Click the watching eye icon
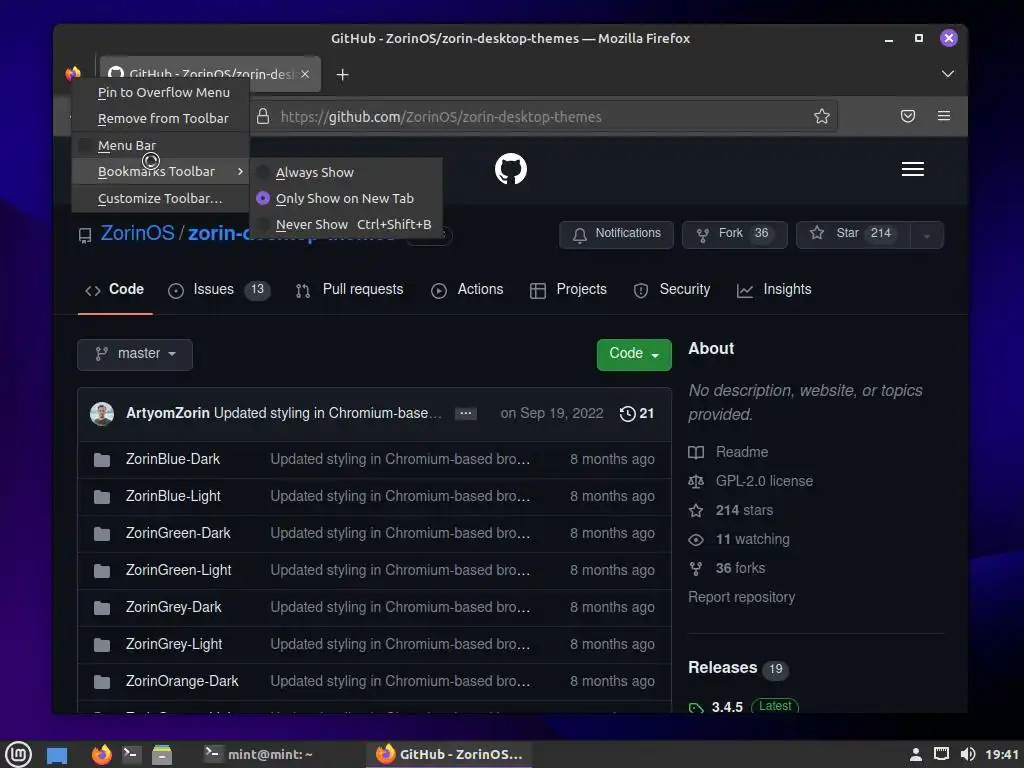The width and height of the screenshot is (1024, 768). click(696, 539)
